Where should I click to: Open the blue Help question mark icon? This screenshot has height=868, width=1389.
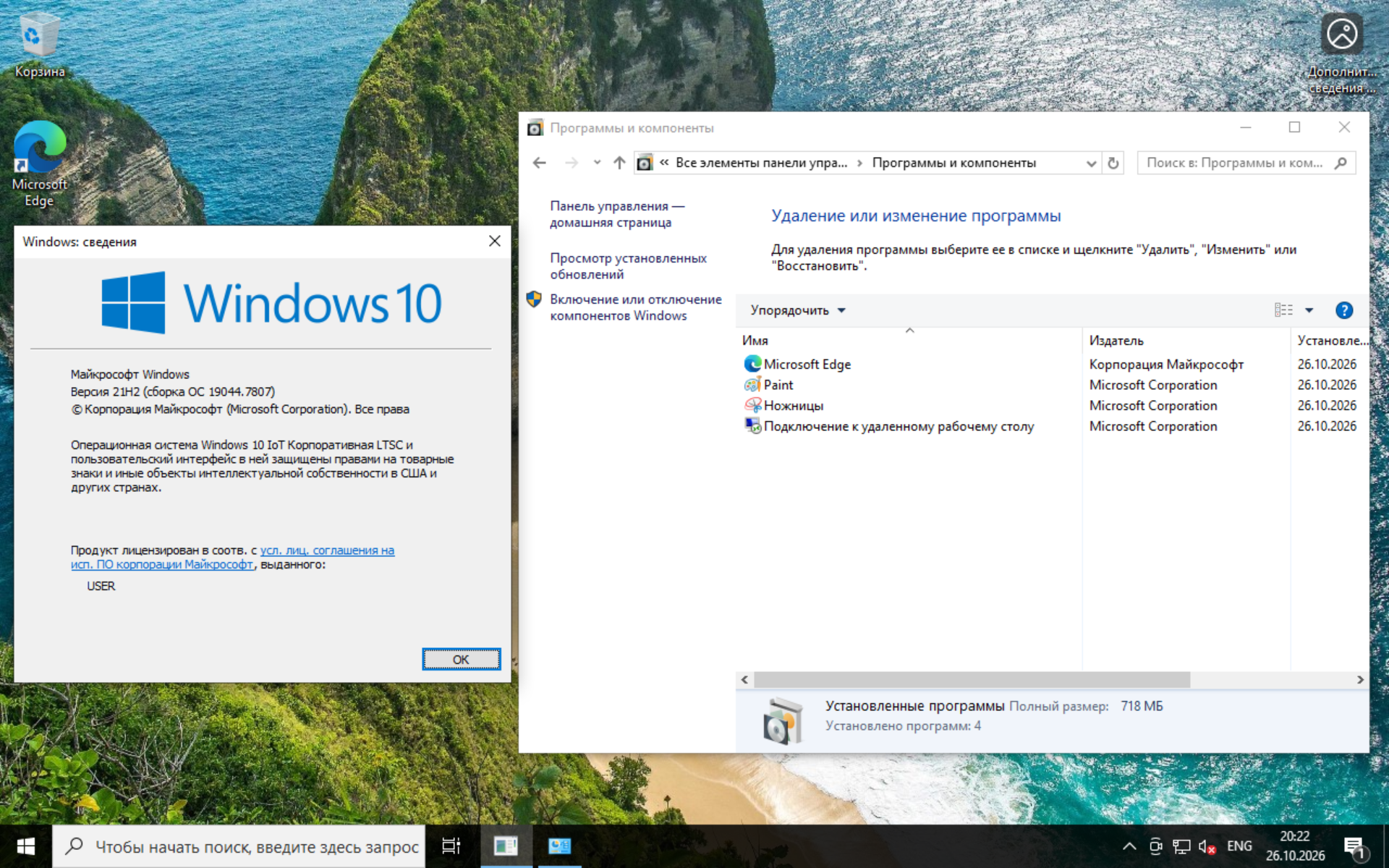point(1343,310)
